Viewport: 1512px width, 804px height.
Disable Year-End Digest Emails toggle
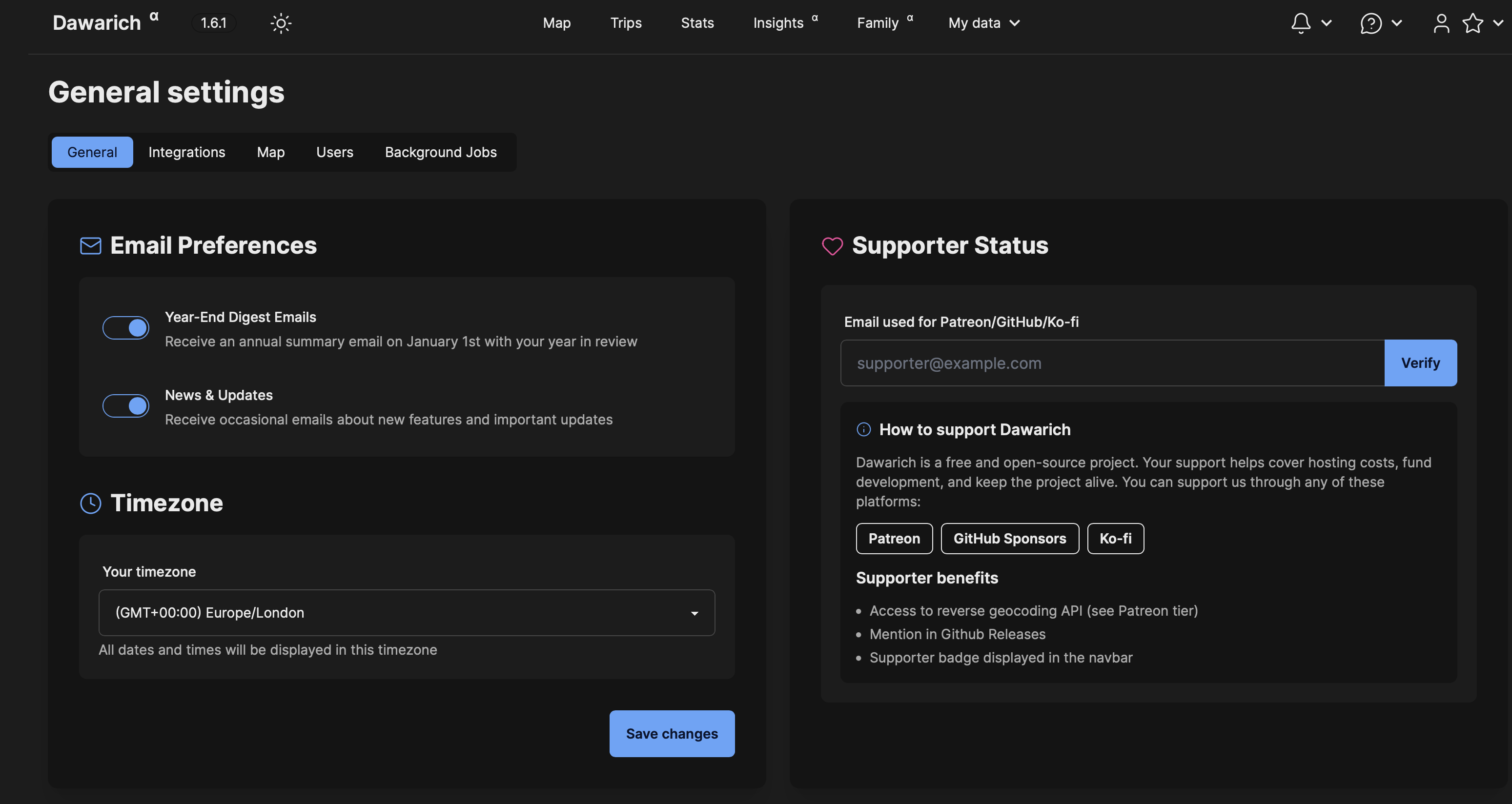[125, 328]
